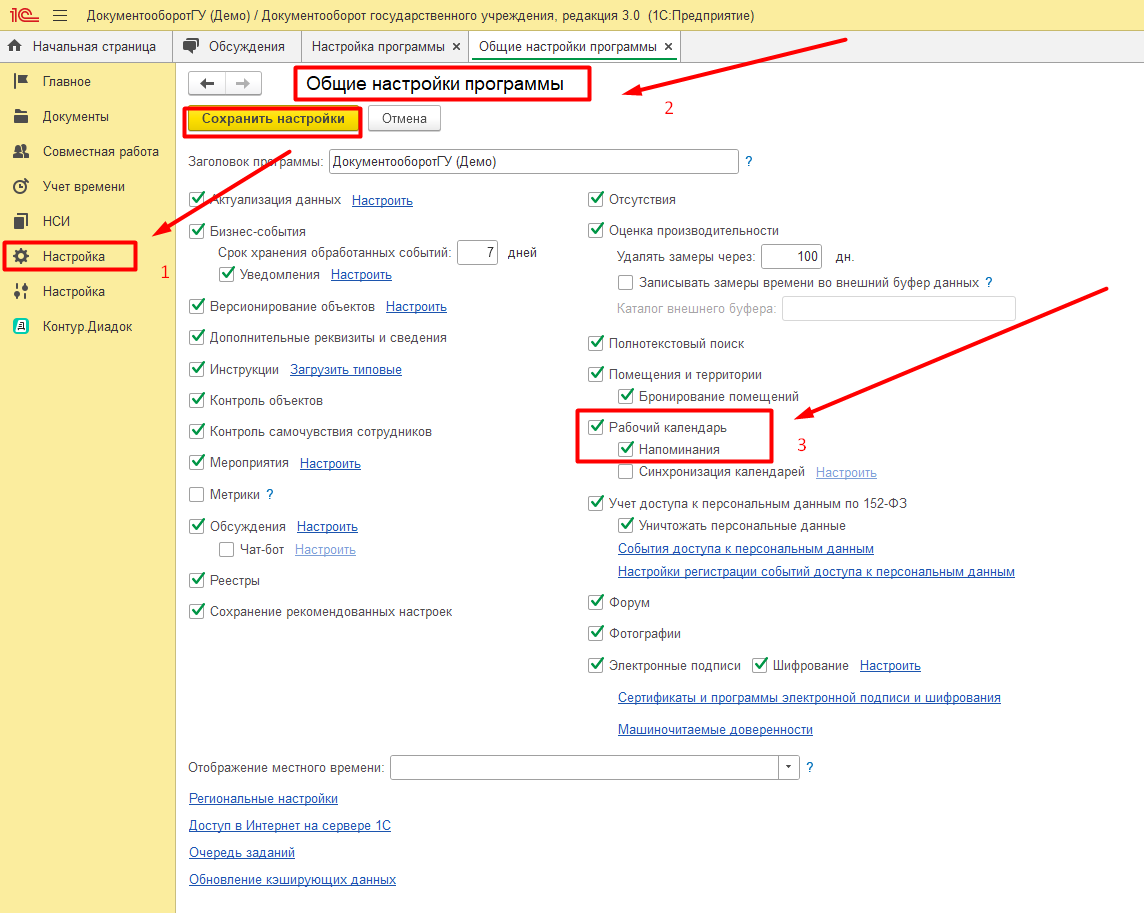This screenshot has height=913, width=1144.
Task: Click the Контур.Диадок logo icon
Action: point(21,326)
